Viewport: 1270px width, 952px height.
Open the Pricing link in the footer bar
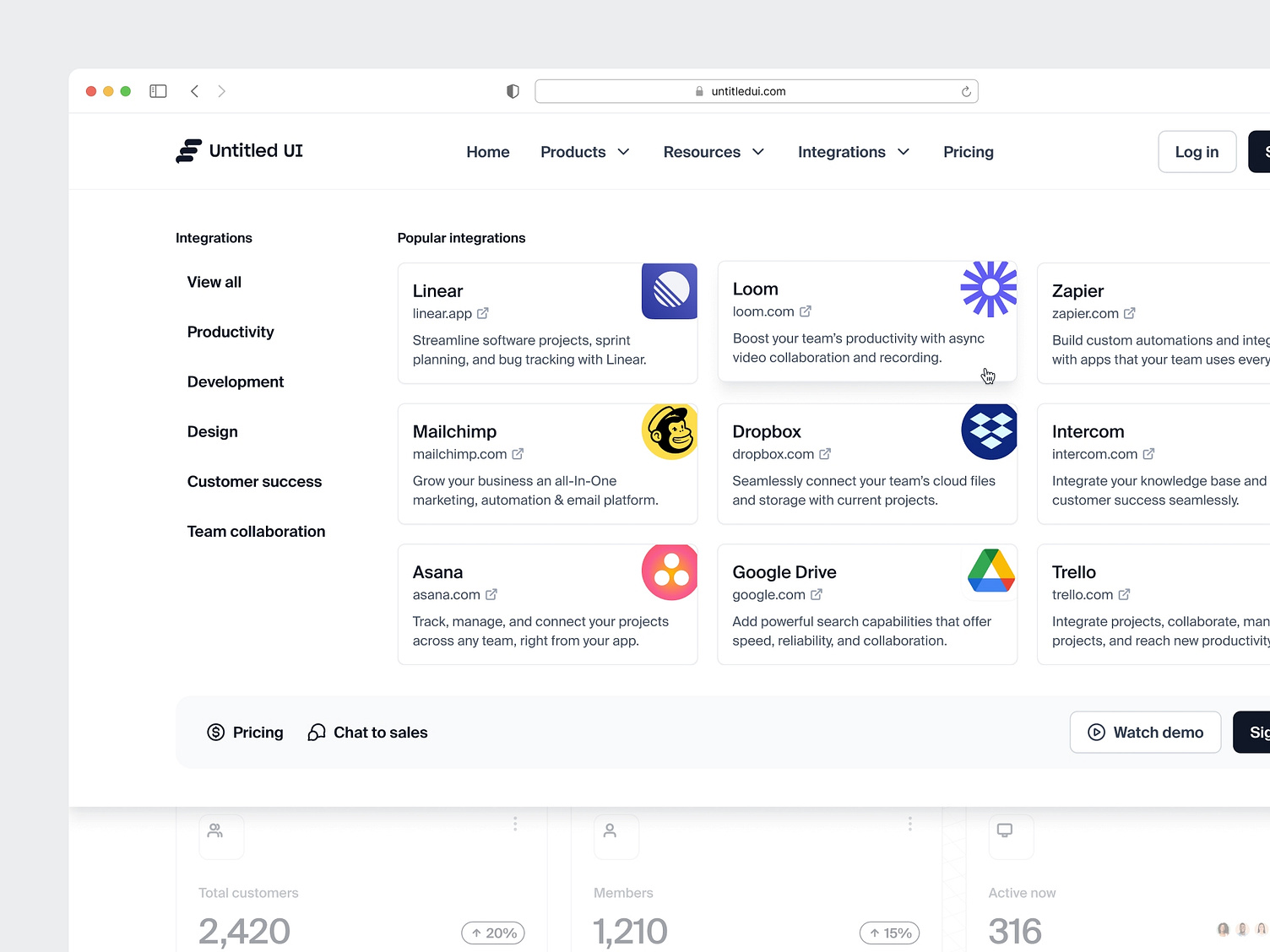(x=246, y=733)
